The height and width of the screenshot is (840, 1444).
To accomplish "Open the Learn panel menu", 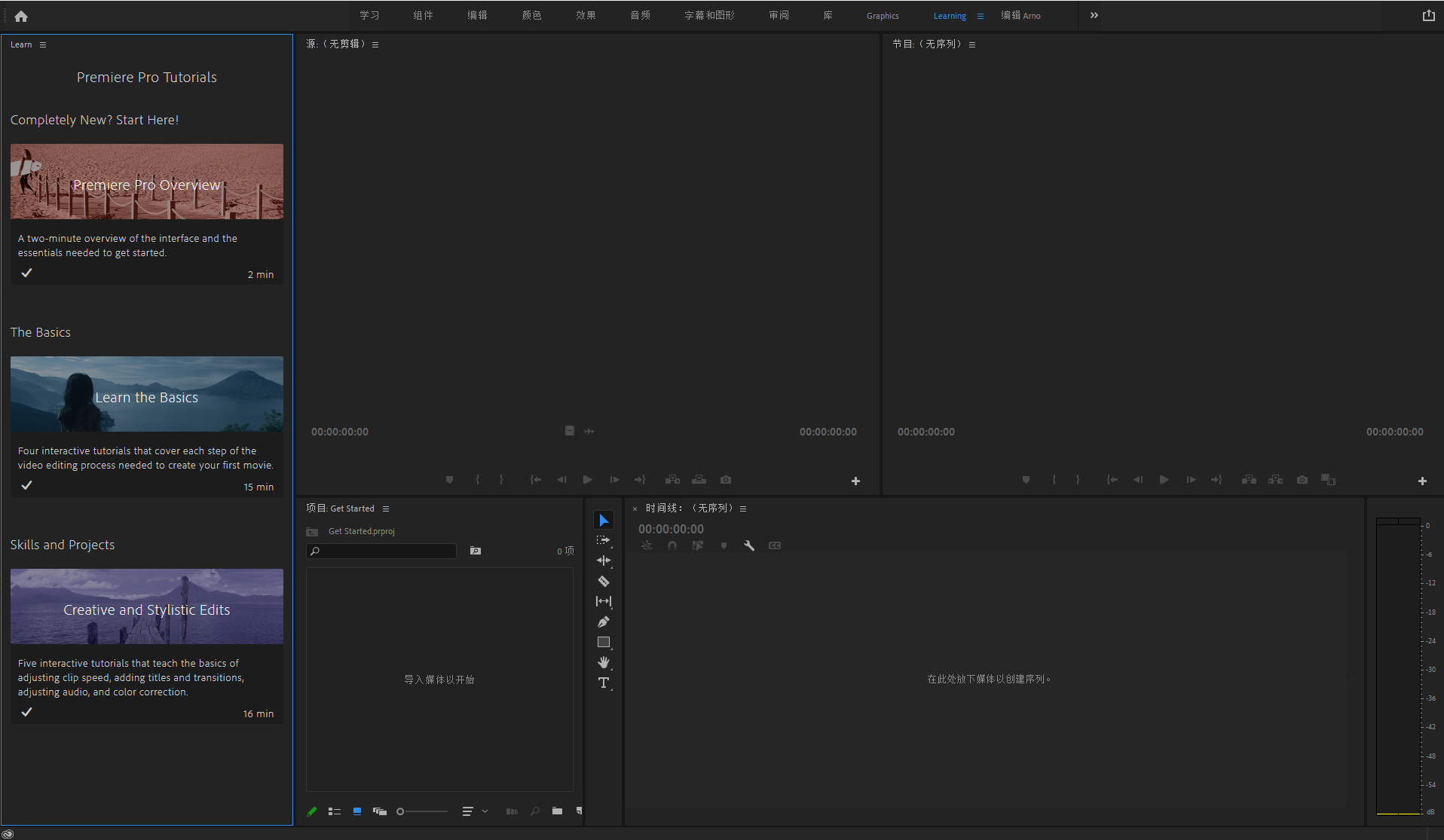I will [43, 44].
